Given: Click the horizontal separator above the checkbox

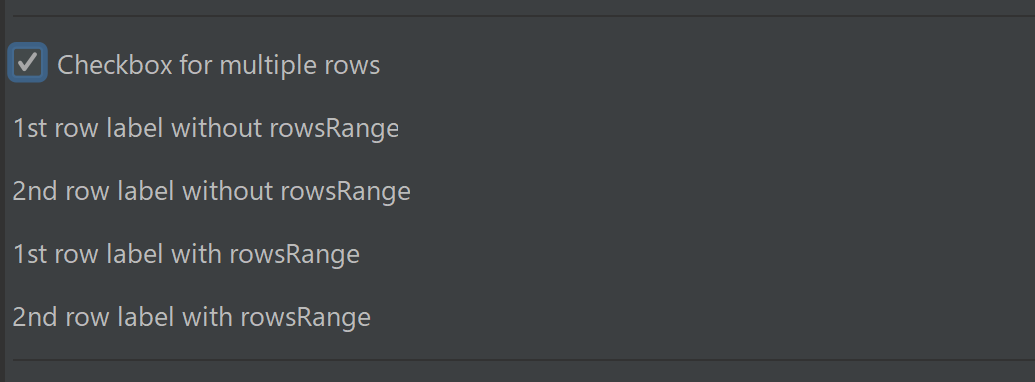Looking at the screenshot, I should click(x=524, y=15).
